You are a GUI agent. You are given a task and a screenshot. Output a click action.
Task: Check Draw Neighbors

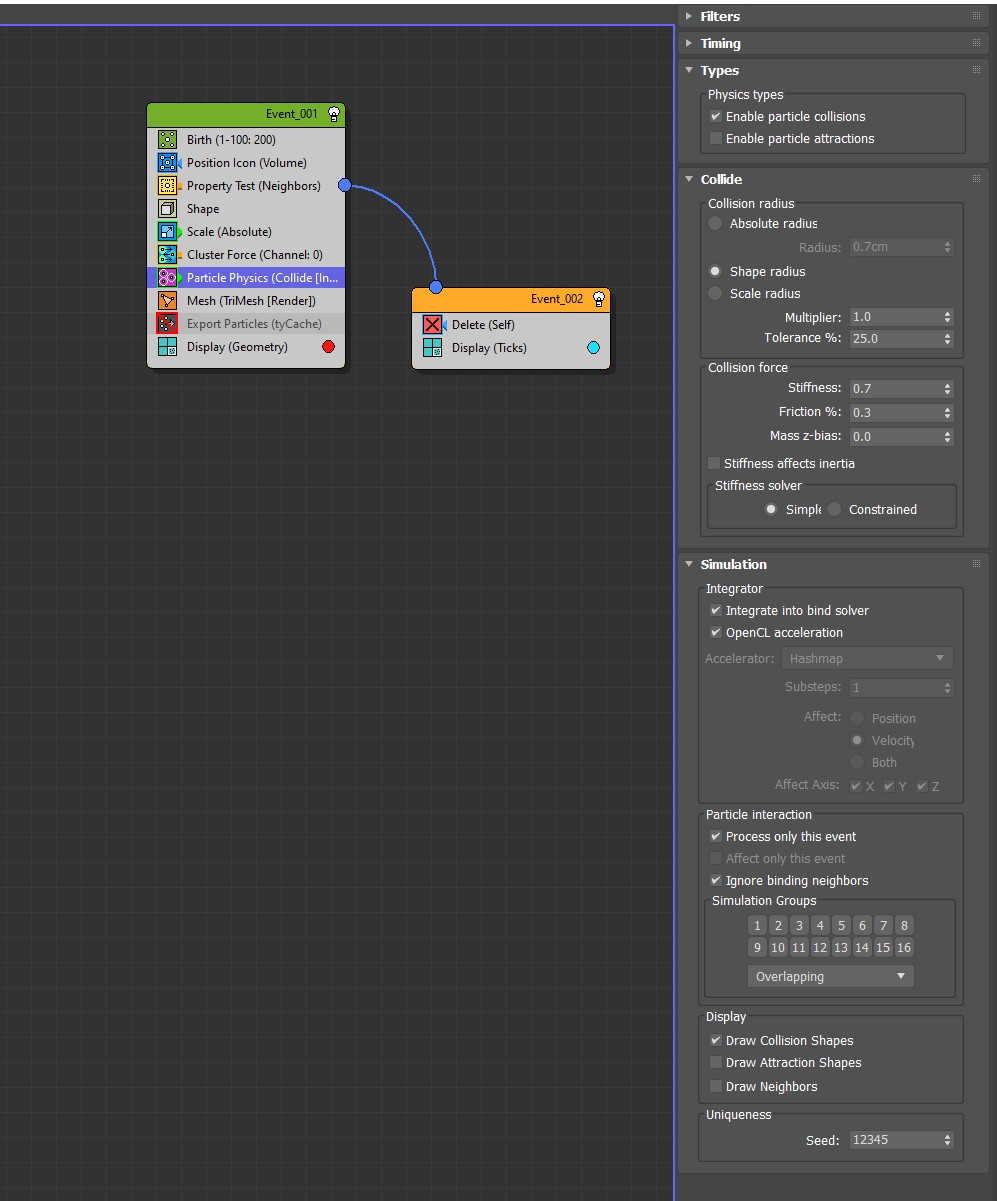(x=715, y=1087)
